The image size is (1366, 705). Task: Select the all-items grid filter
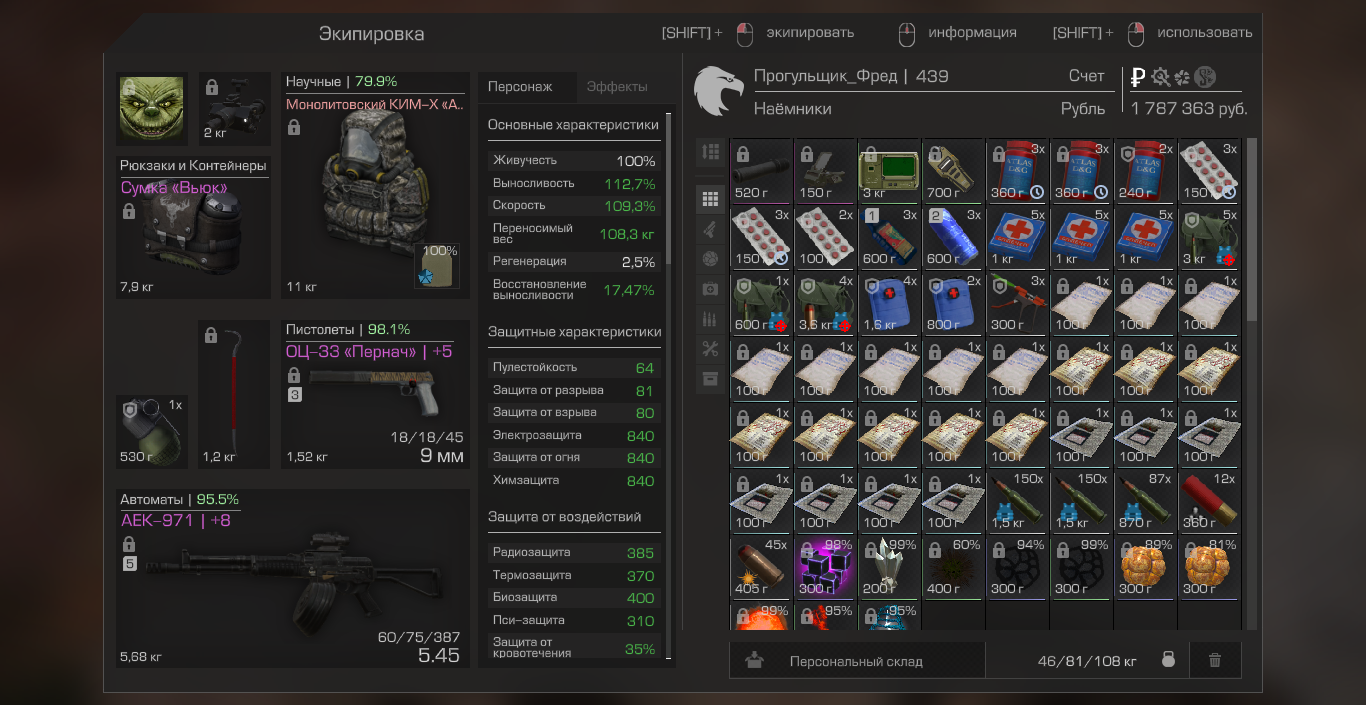pos(711,199)
